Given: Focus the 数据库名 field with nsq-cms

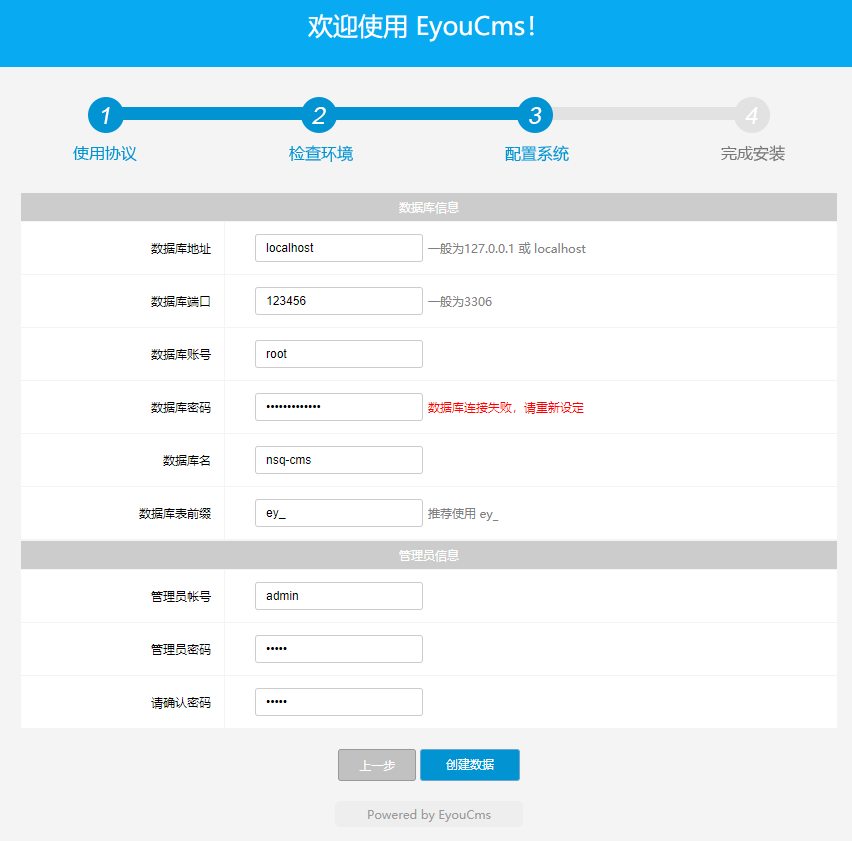Looking at the screenshot, I should 339,460.
